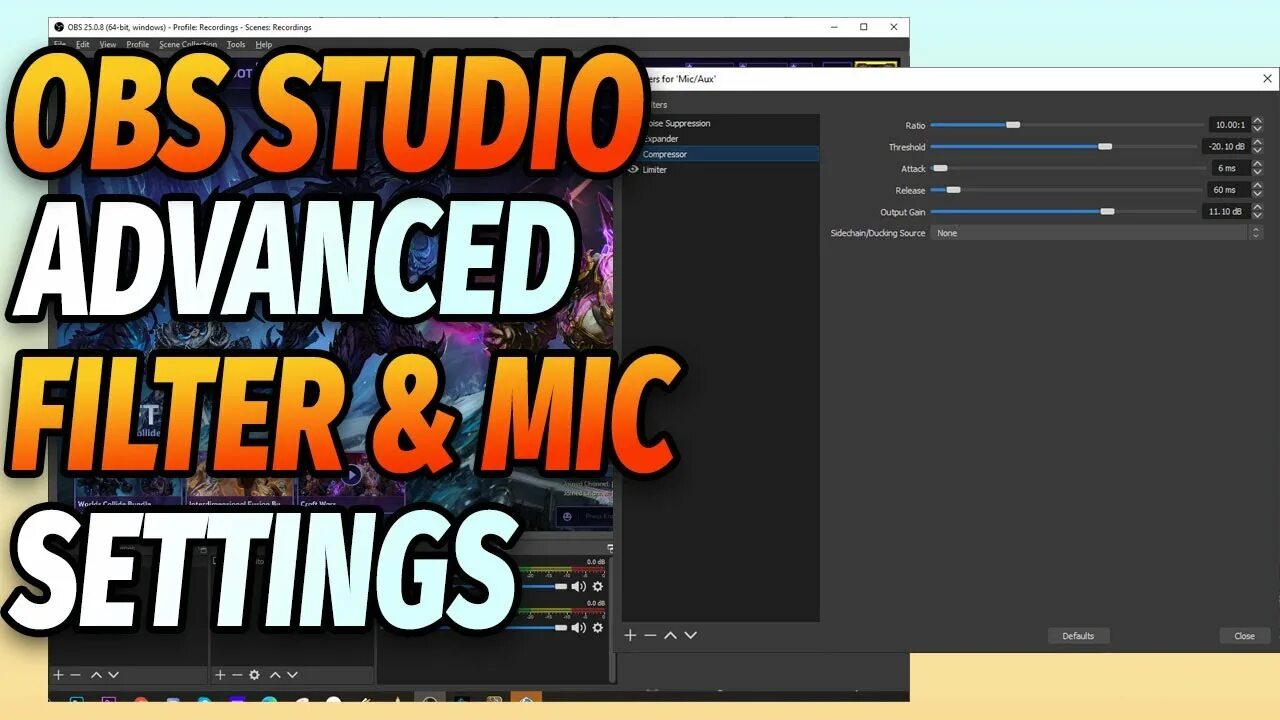The height and width of the screenshot is (720, 1280).
Task: Select the Compressor filter row
Action: (720, 154)
